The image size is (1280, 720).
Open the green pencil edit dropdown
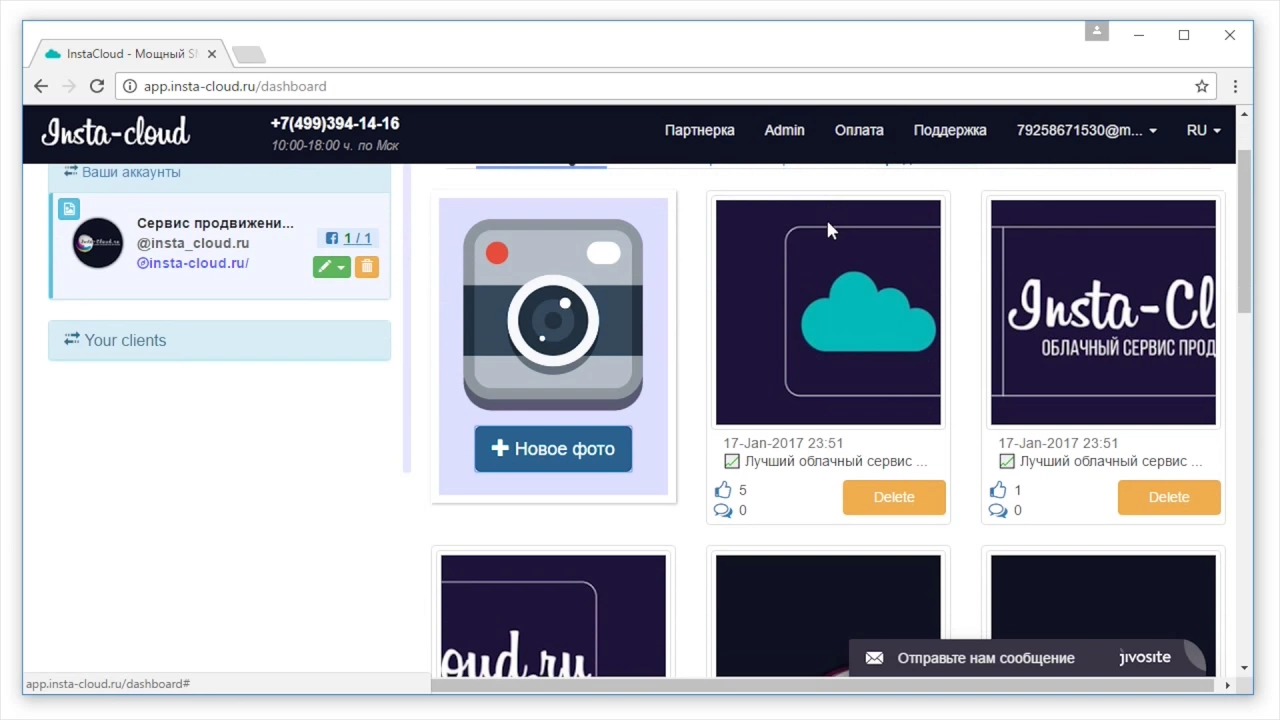click(x=331, y=267)
